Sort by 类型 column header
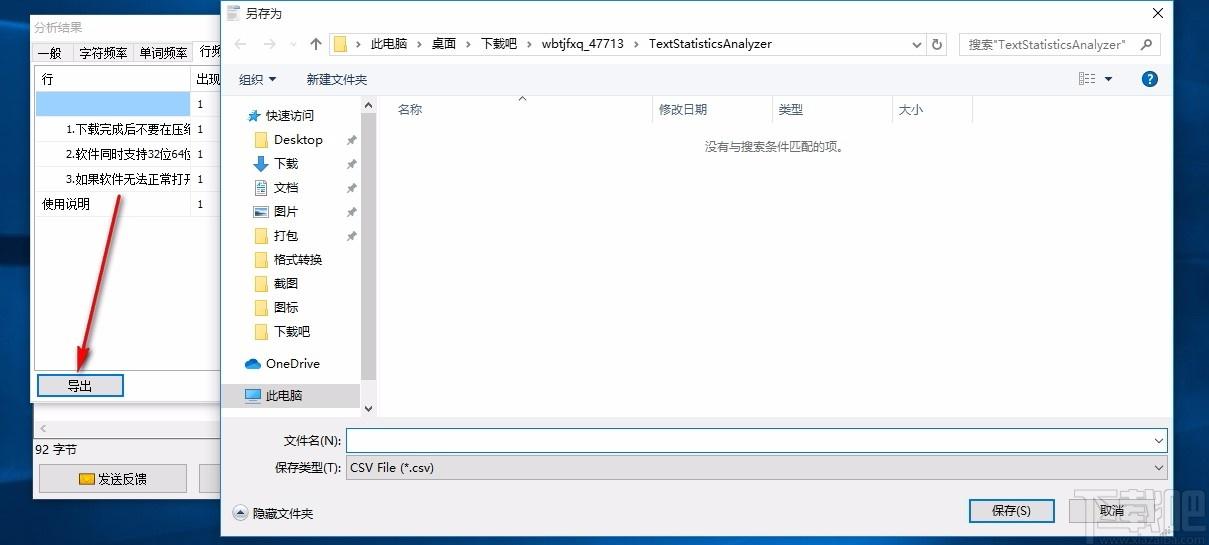Viewport: 1209px width, 545px height. tap(832, 110)
